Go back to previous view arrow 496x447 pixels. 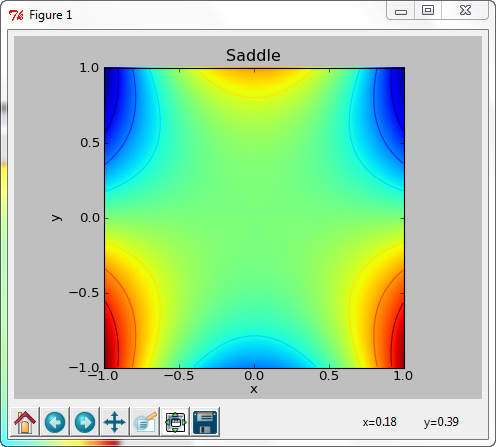click(55, 422)
